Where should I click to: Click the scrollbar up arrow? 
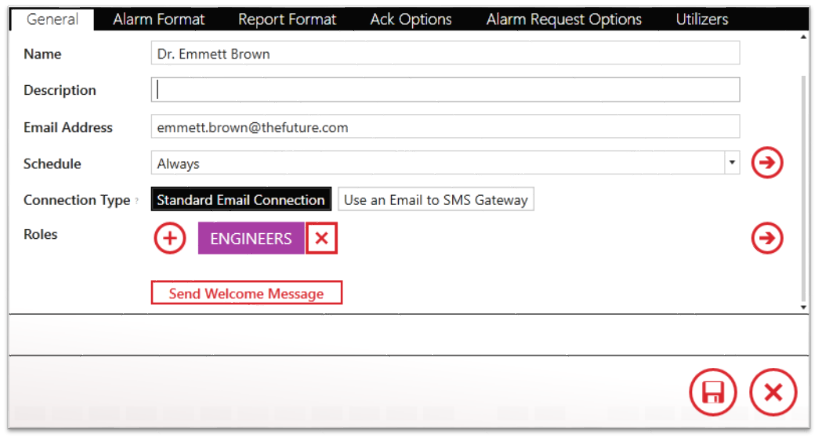coord(803,37)
